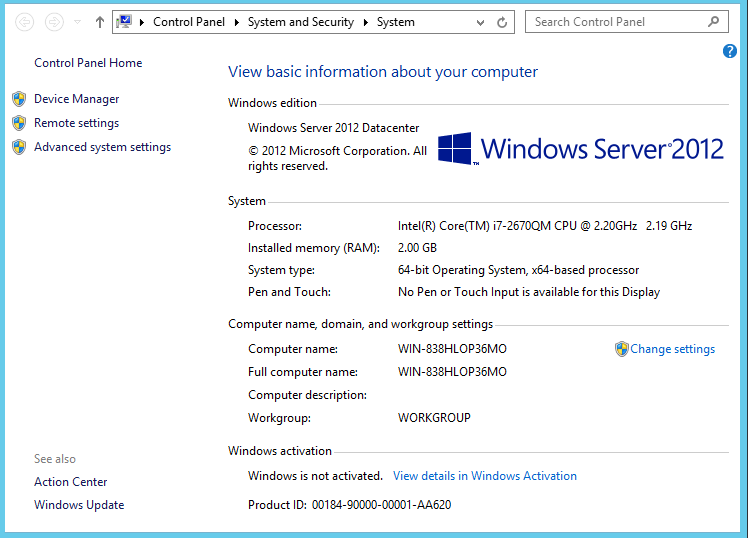Click 'No Pen or Touch Input' text
This screenshot has width=750, height=538.
[529, 292]
